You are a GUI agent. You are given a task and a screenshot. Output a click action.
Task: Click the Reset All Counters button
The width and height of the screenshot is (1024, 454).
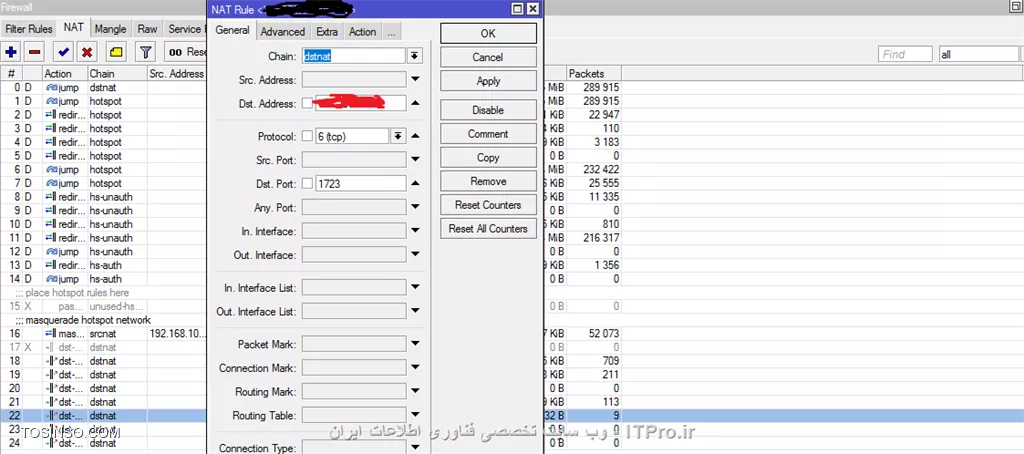488,229
